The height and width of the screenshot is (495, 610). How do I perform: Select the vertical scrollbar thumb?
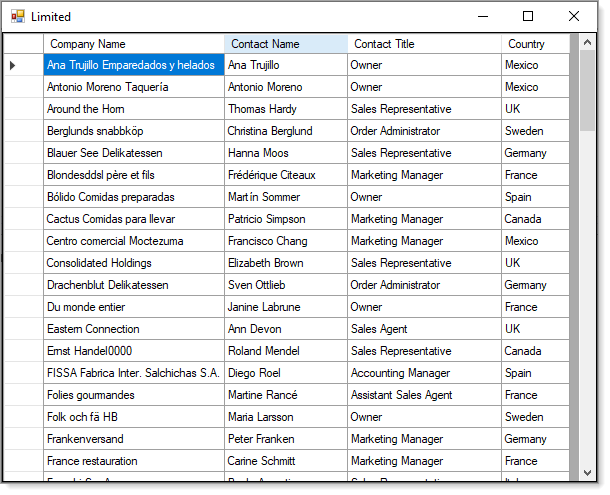[587, 90]
